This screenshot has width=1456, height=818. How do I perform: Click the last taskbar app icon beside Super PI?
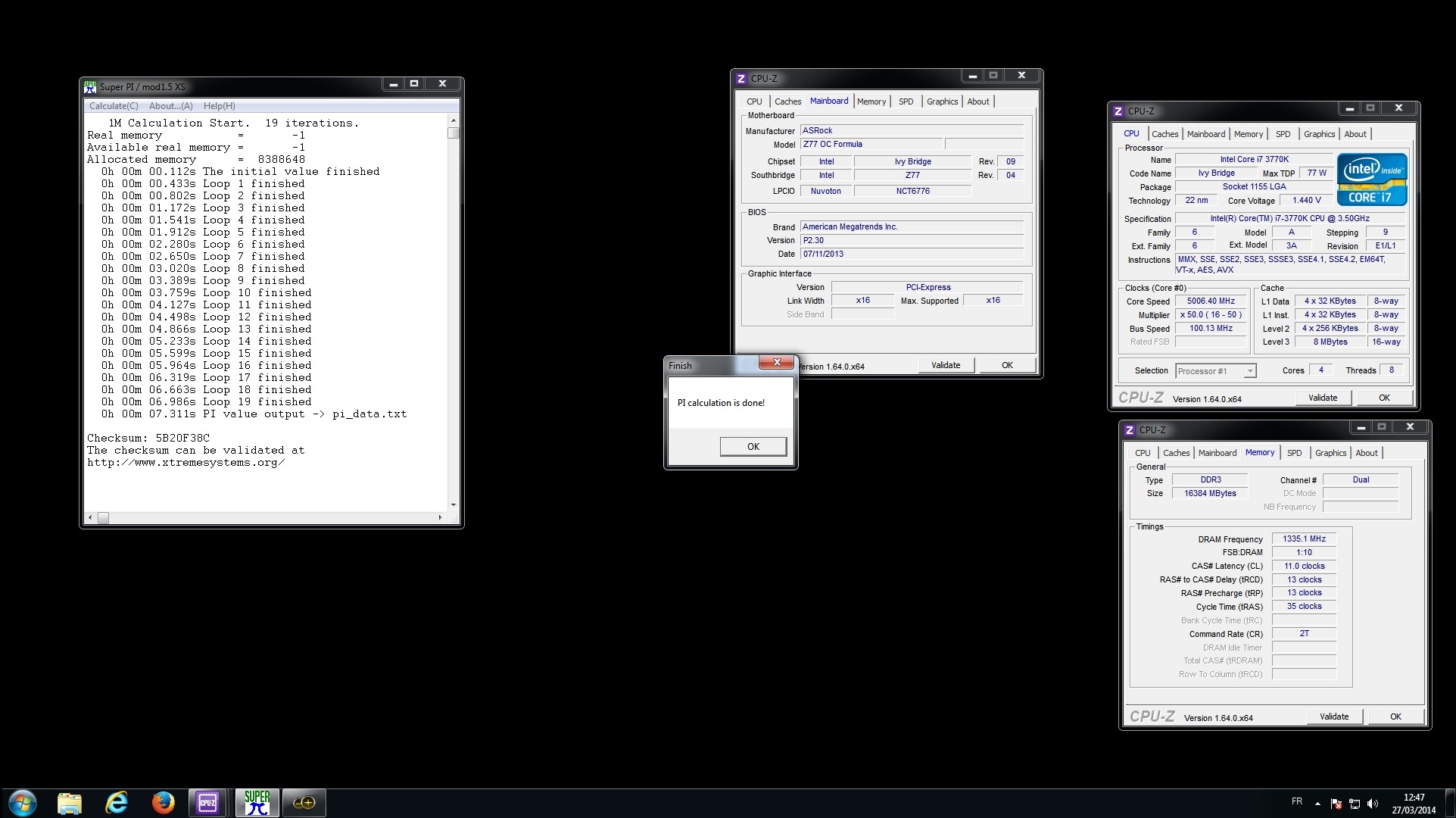pyautogui.click(x=304, y=803)
